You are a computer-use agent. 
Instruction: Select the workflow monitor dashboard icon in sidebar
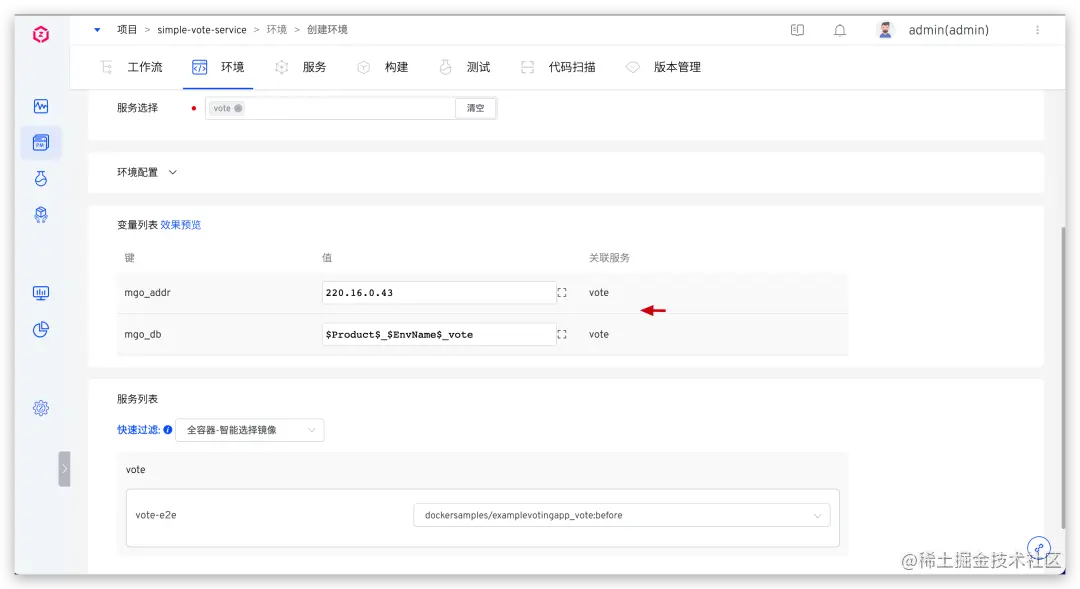[x=40, y=106]
